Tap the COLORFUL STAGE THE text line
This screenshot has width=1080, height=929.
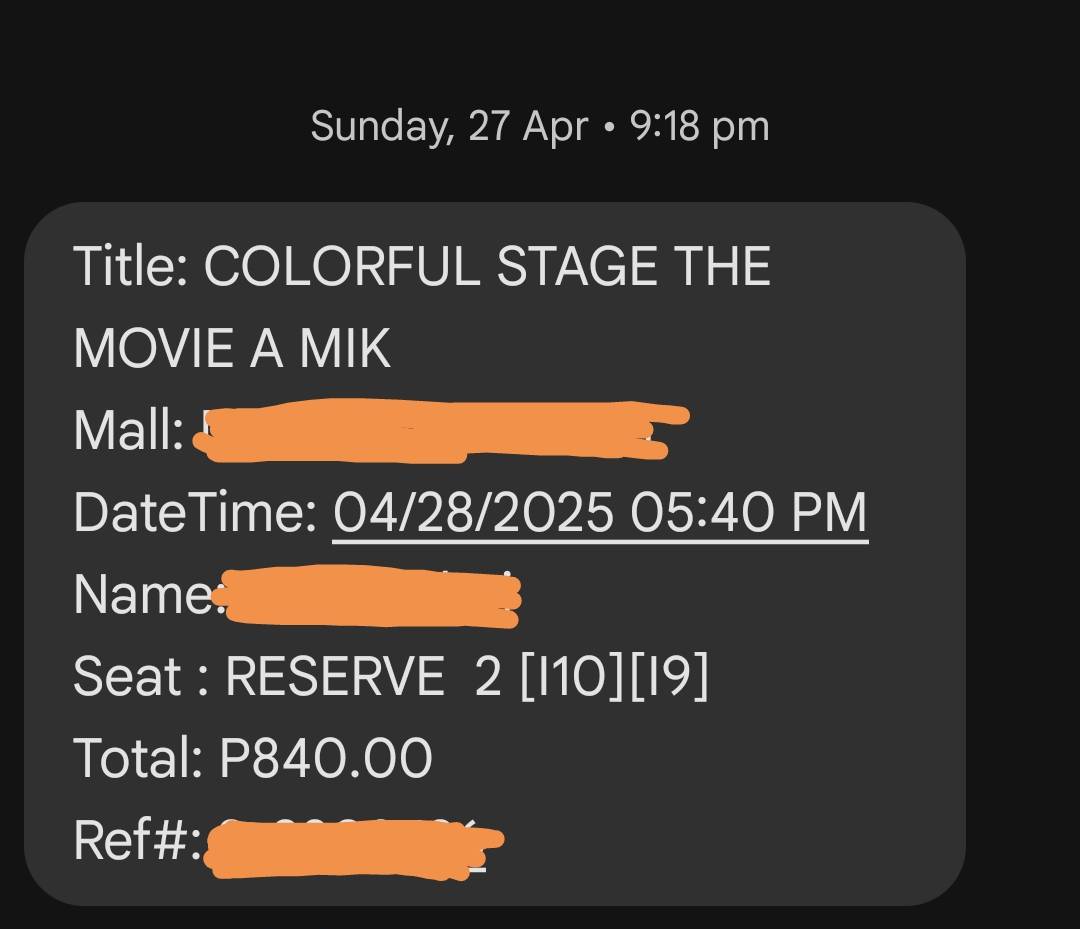(x=487, y=266)
